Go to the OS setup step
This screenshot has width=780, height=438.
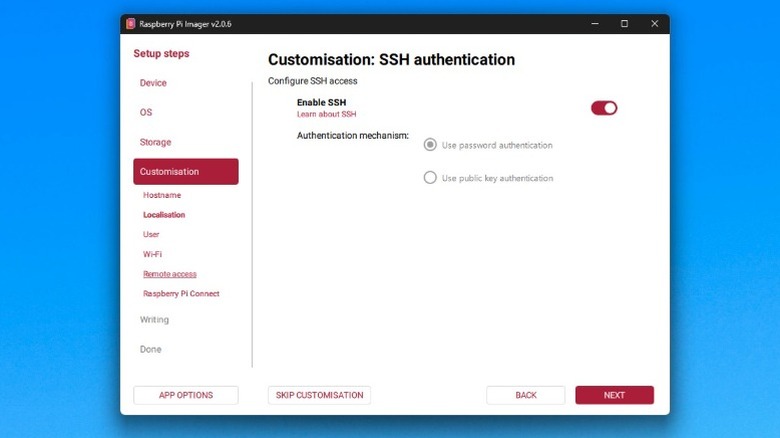click(146, 112)
